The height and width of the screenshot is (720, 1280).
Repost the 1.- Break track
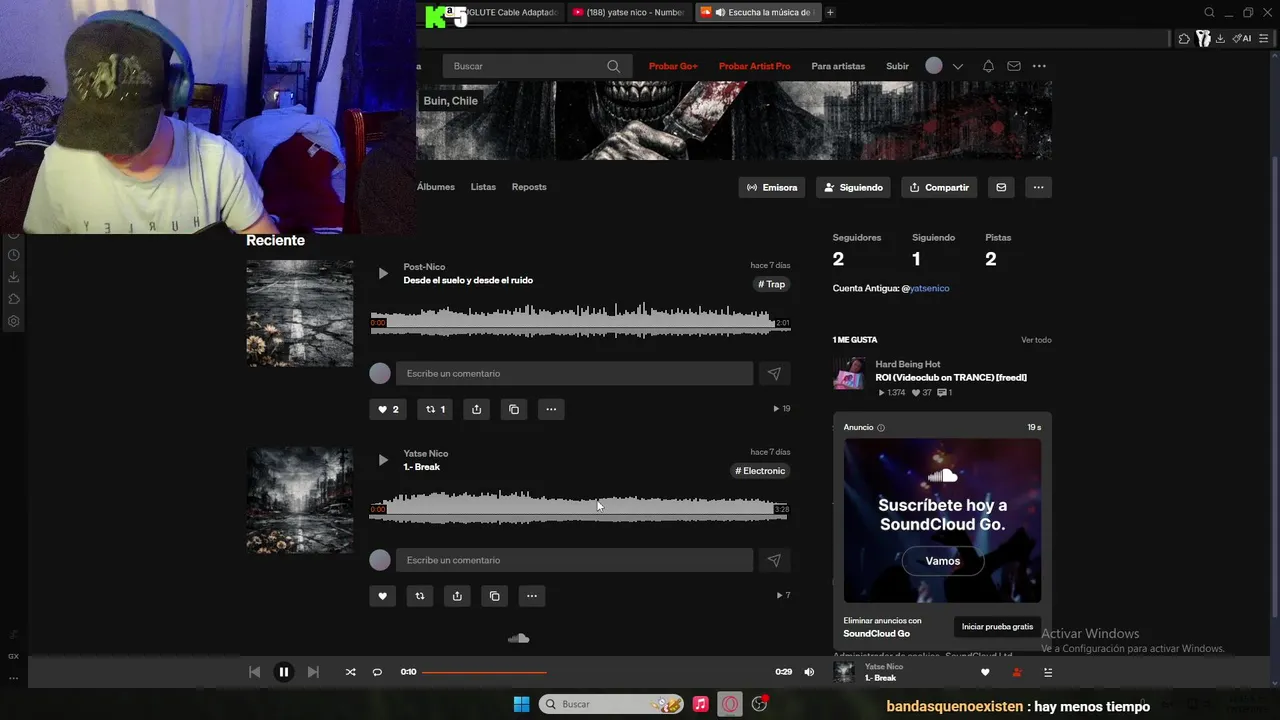pos(419,596)
